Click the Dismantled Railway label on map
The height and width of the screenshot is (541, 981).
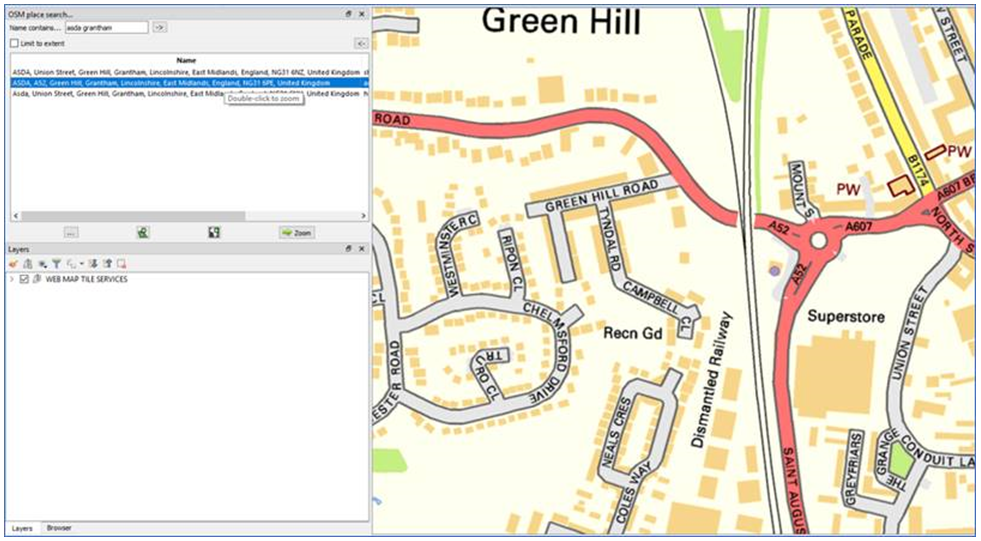click(711, 380)
